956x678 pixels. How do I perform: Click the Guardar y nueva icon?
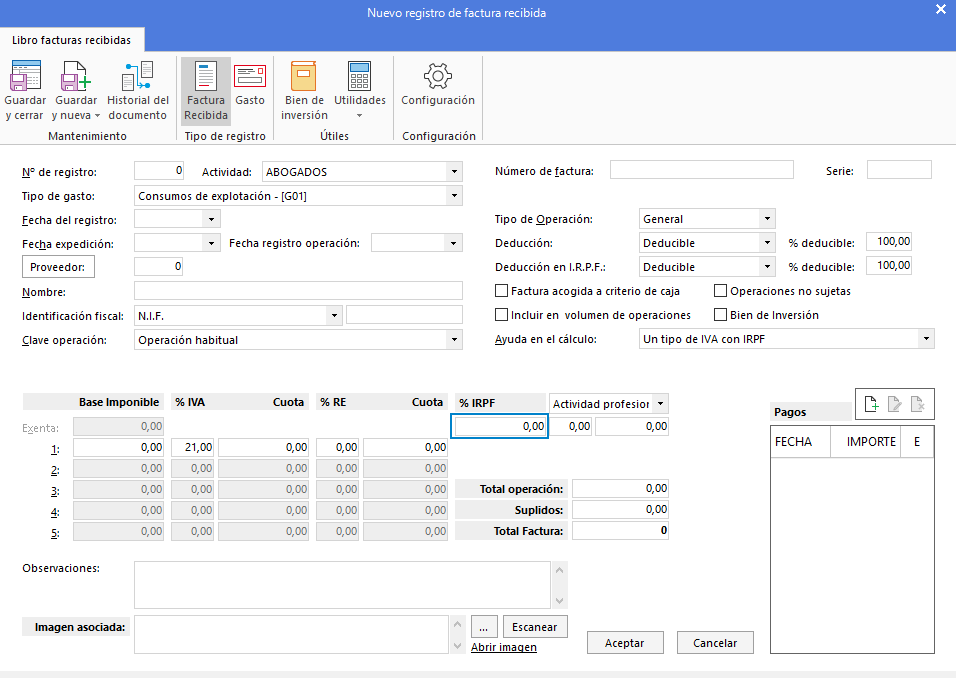[x=76, y=90]
